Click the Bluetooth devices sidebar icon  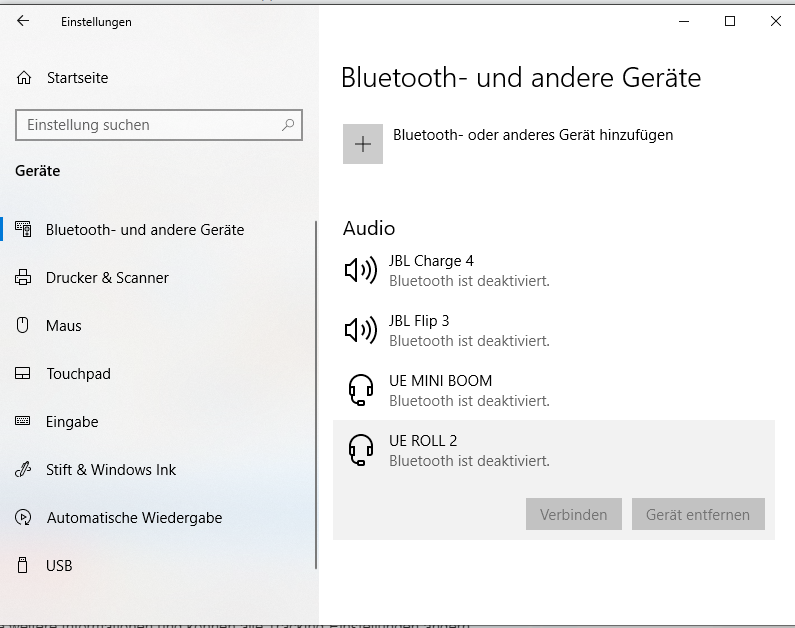click(x=23, y=229)
